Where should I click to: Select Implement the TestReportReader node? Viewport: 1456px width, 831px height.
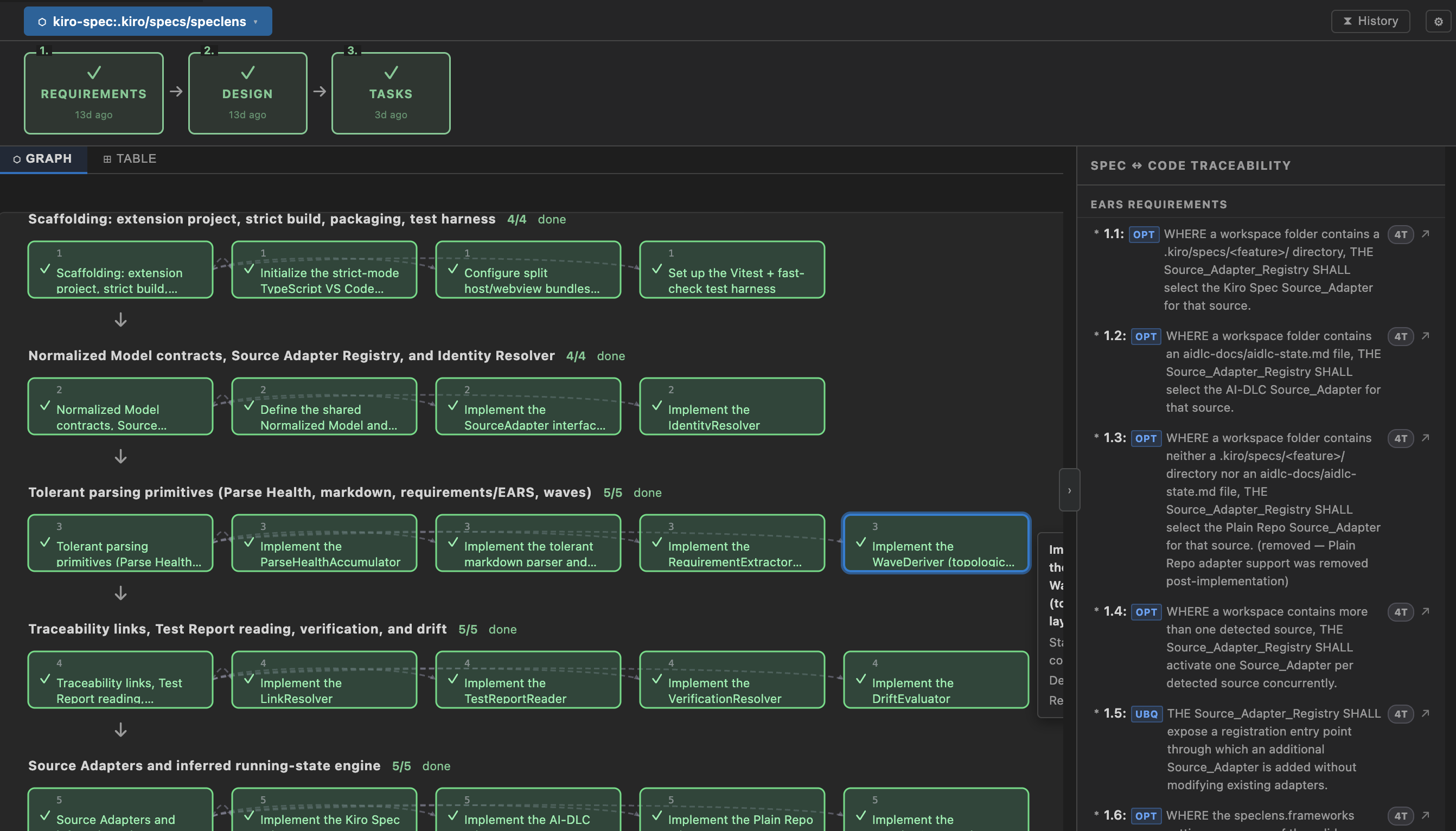(528, 680)
